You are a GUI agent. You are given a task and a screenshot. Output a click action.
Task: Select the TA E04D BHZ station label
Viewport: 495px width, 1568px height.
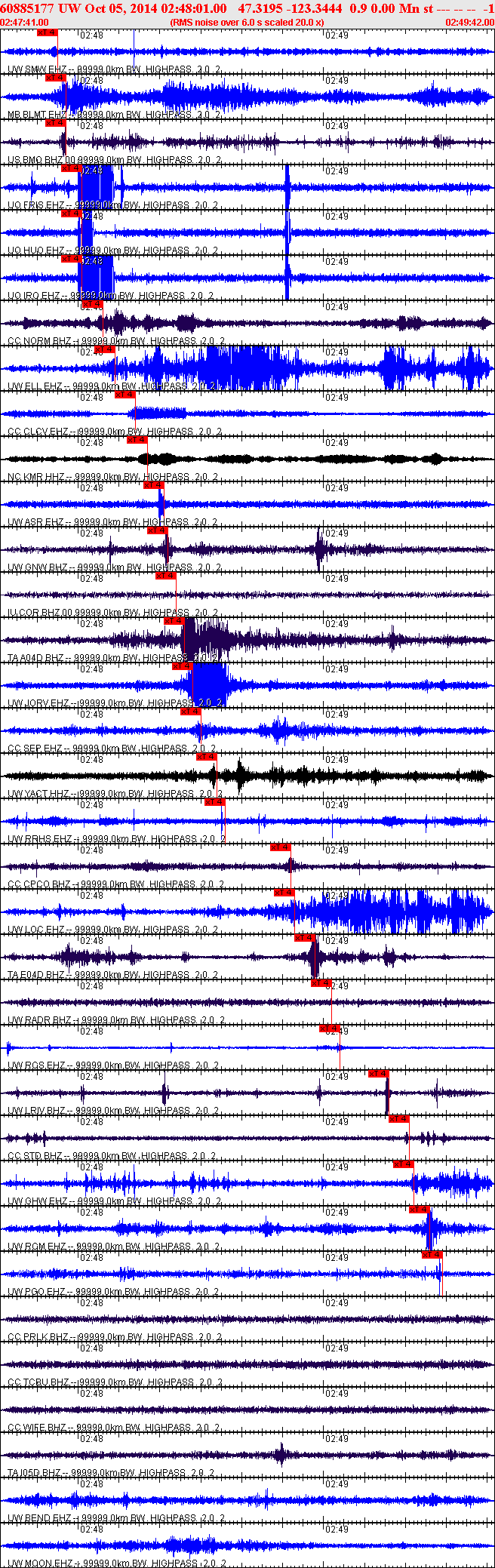click(x=112, y=975)
